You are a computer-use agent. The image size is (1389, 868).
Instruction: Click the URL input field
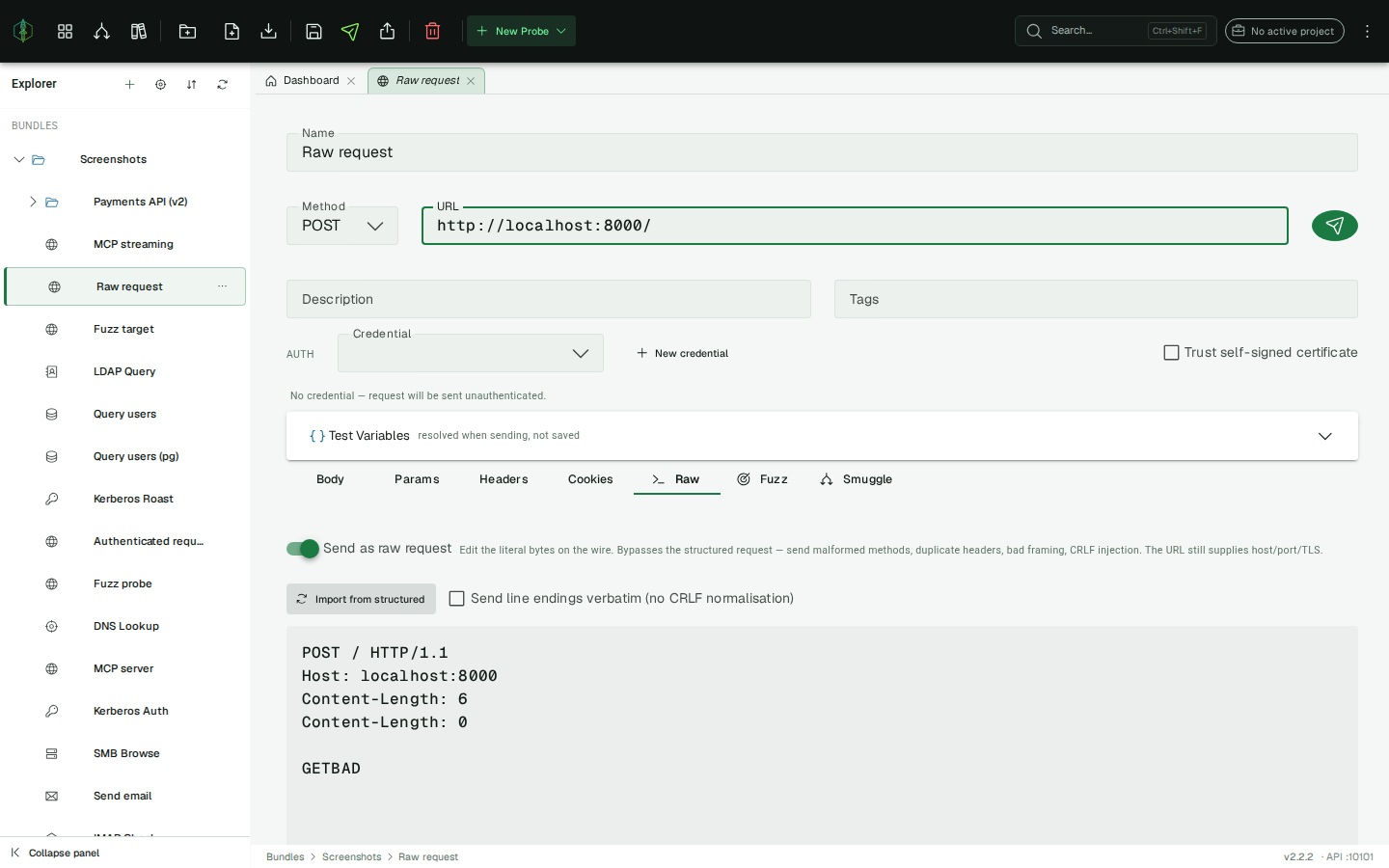tap(855, 226)
